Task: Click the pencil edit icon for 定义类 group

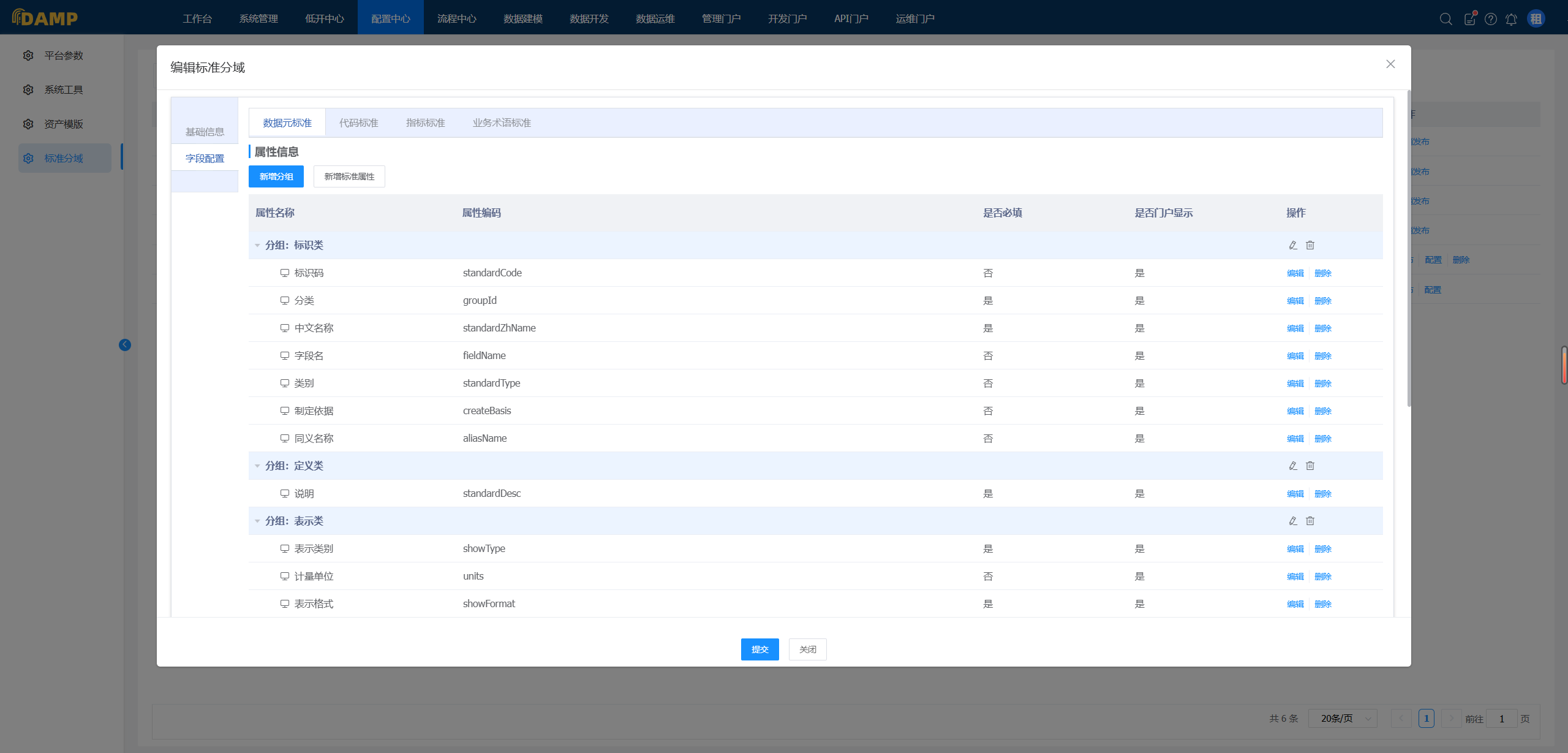Action: 1293,466
